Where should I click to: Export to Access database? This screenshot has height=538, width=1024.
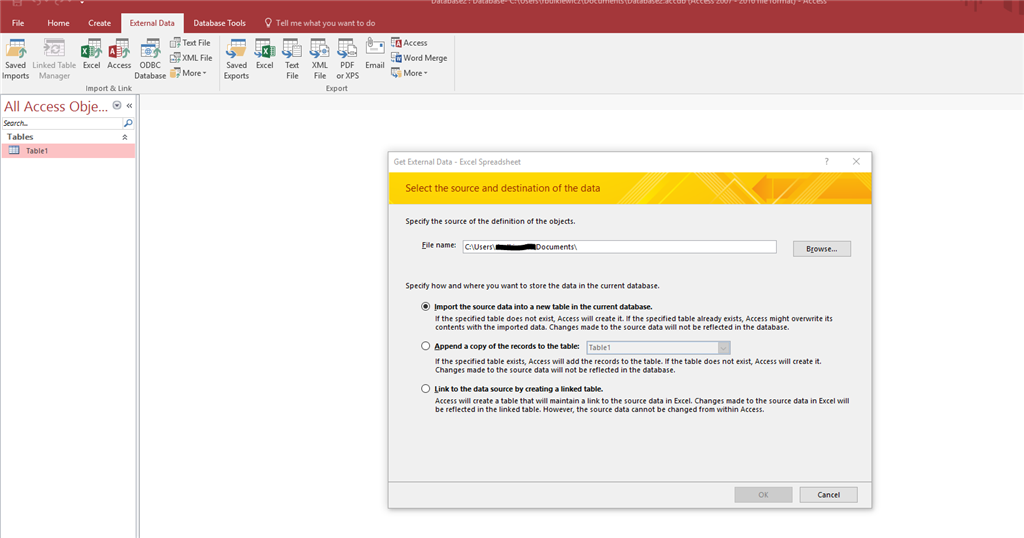[x=409, y=42]
